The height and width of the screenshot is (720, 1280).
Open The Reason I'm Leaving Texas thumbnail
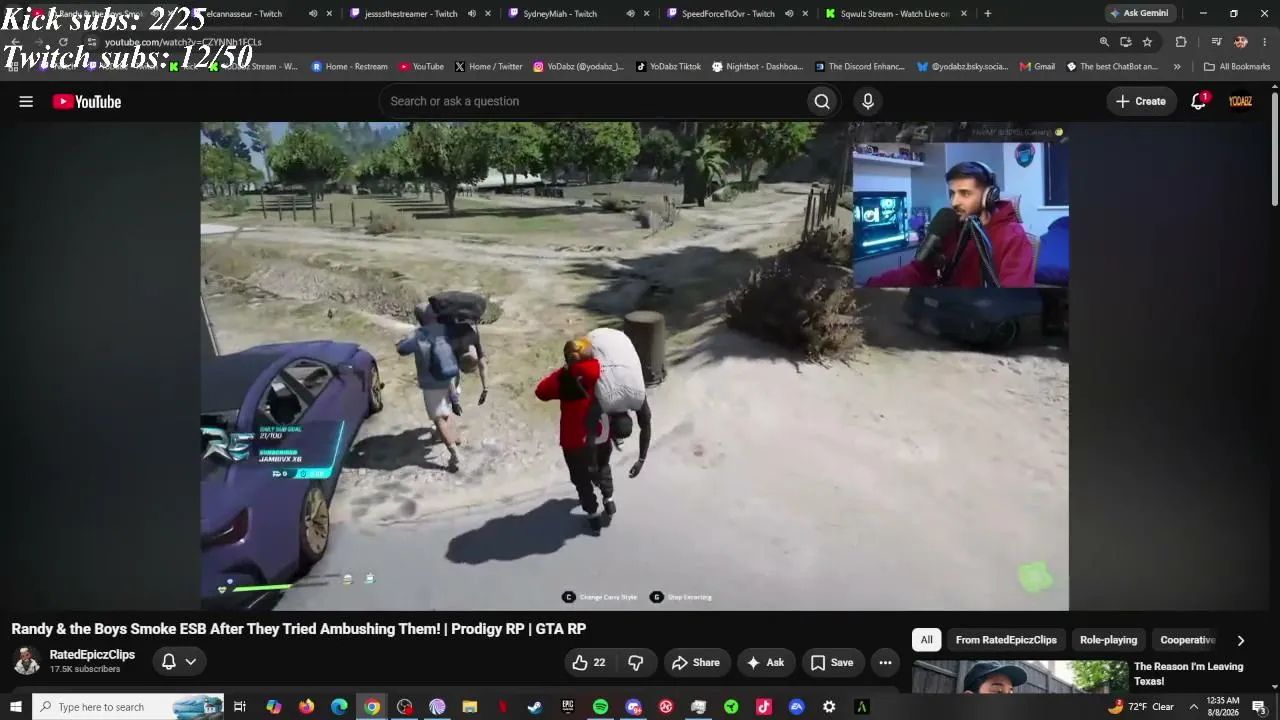pyautogui.click(x=1019, y=677)
